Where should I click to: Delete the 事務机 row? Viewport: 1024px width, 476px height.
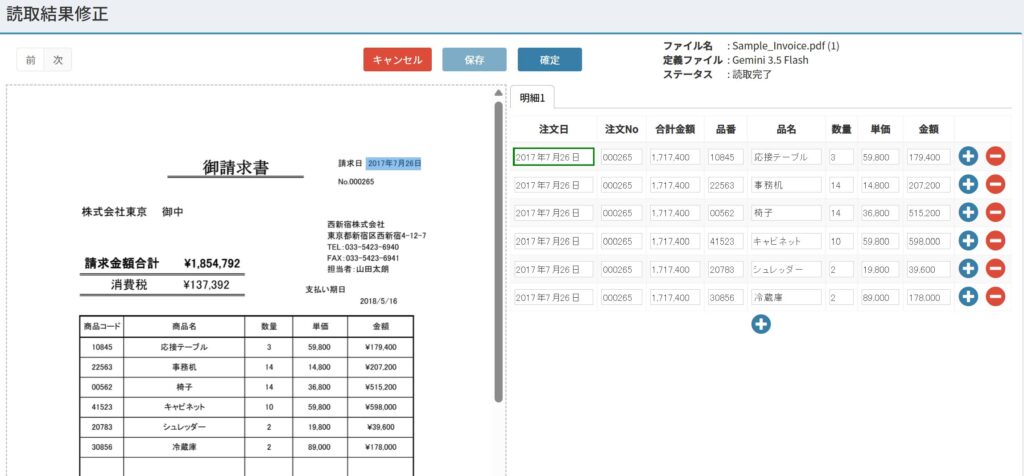[995, 185]
